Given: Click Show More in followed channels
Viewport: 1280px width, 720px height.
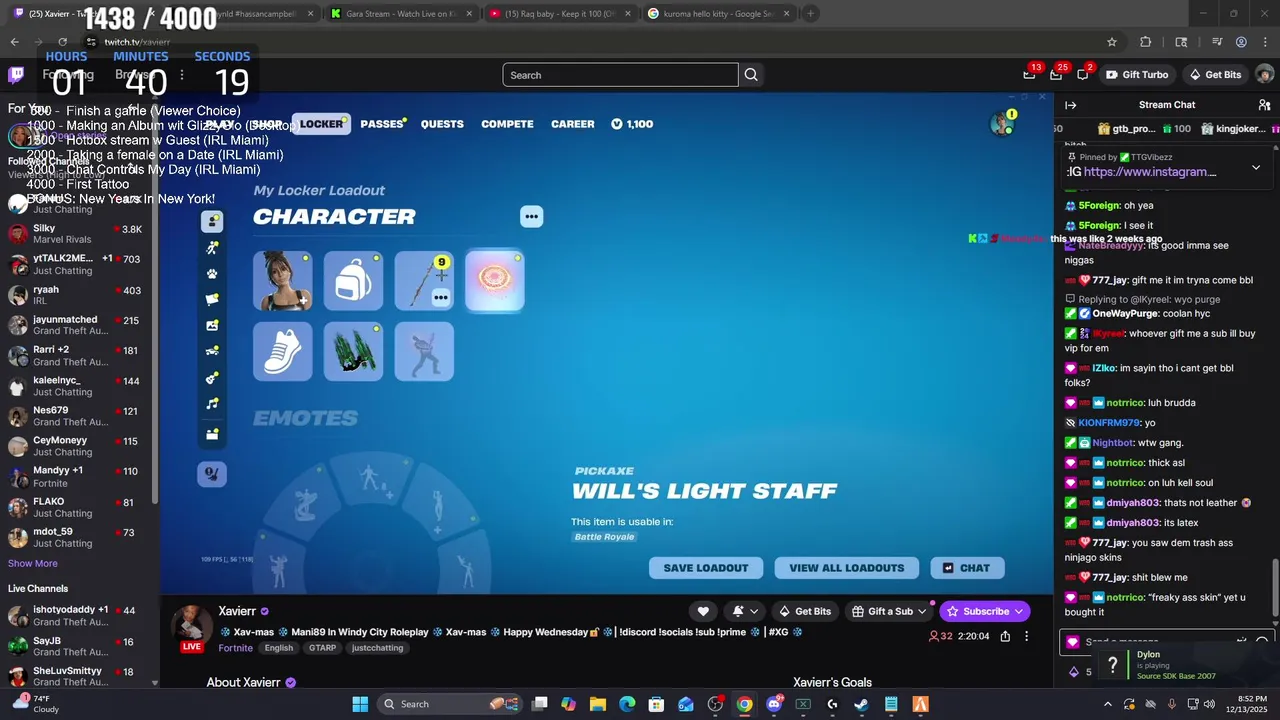Looking at the screenshot, I should click(32, 563).
